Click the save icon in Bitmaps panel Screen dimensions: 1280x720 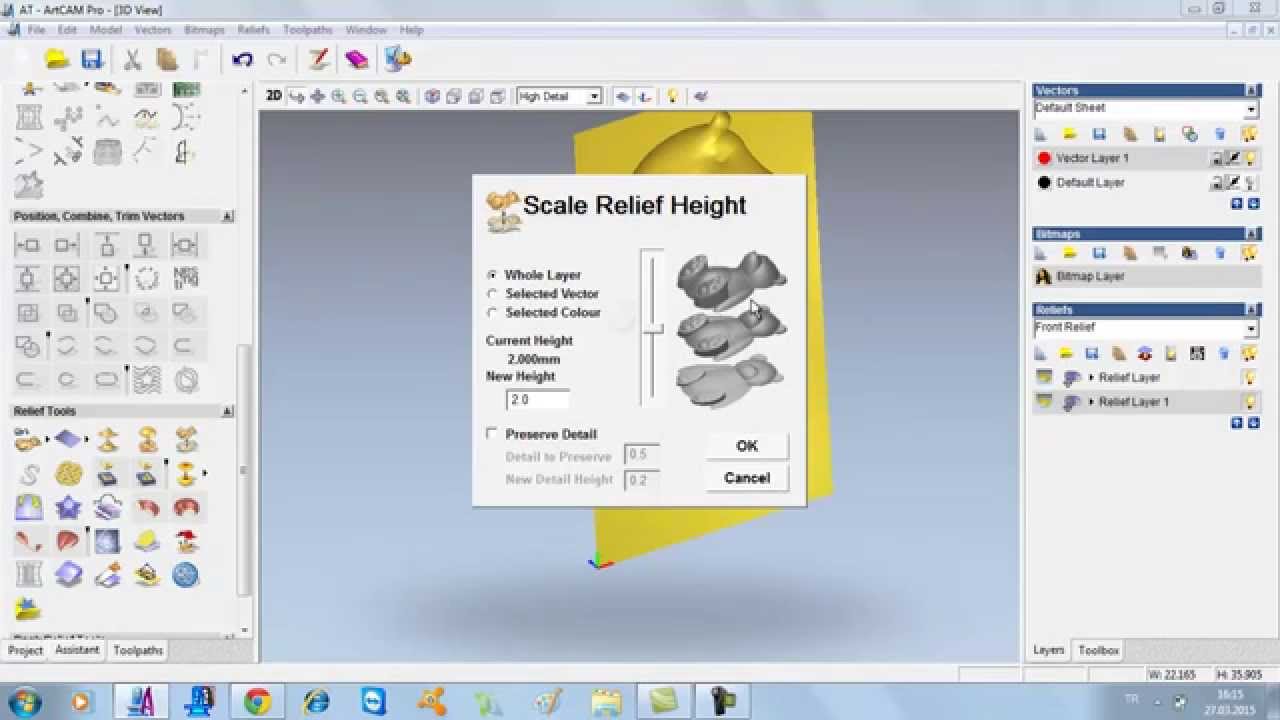[1099, 252]
